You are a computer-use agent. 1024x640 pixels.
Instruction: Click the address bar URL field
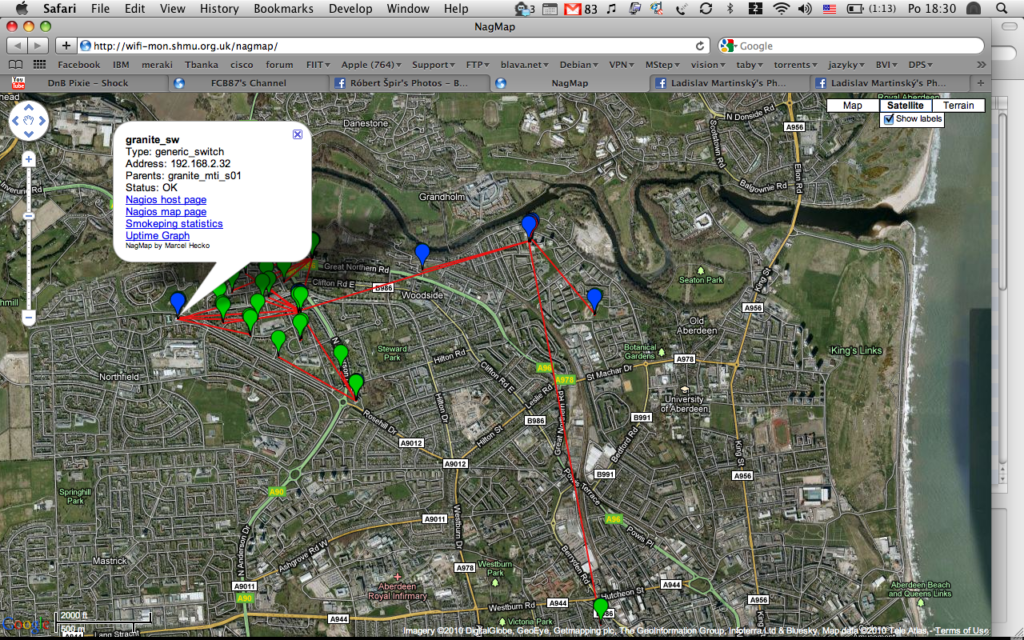coord(393,46)
